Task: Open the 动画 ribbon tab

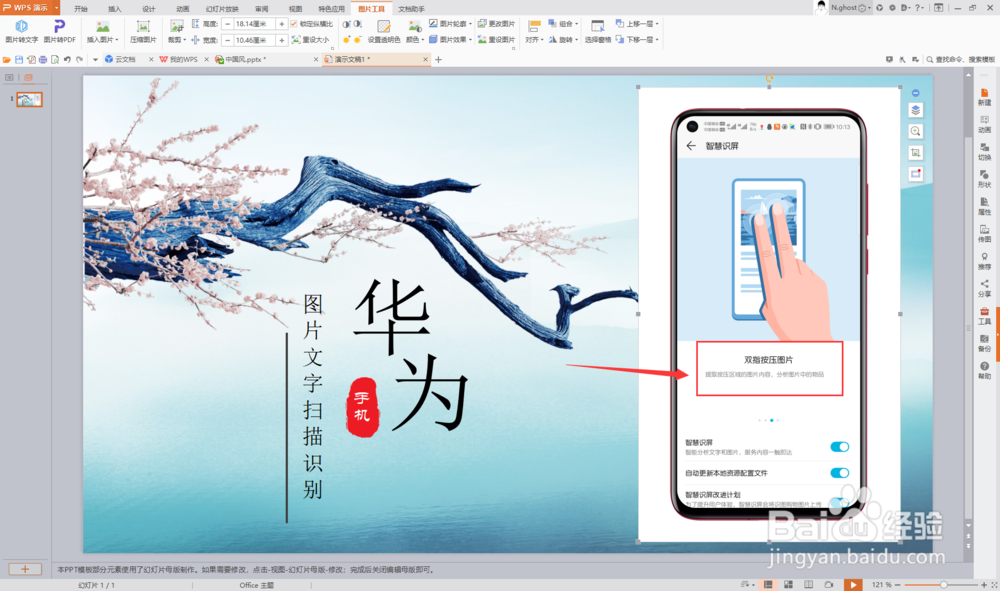Action: [182, 9]
